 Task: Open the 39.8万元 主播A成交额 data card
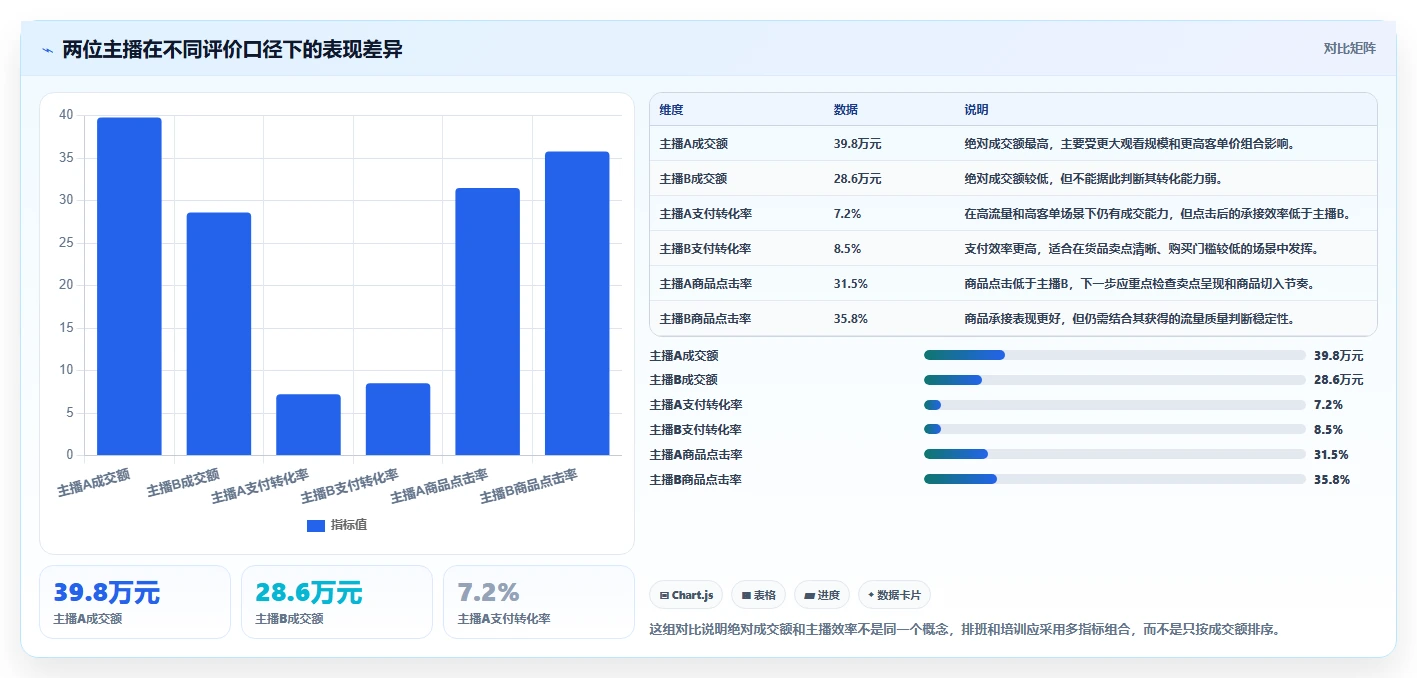pos(135,602)
